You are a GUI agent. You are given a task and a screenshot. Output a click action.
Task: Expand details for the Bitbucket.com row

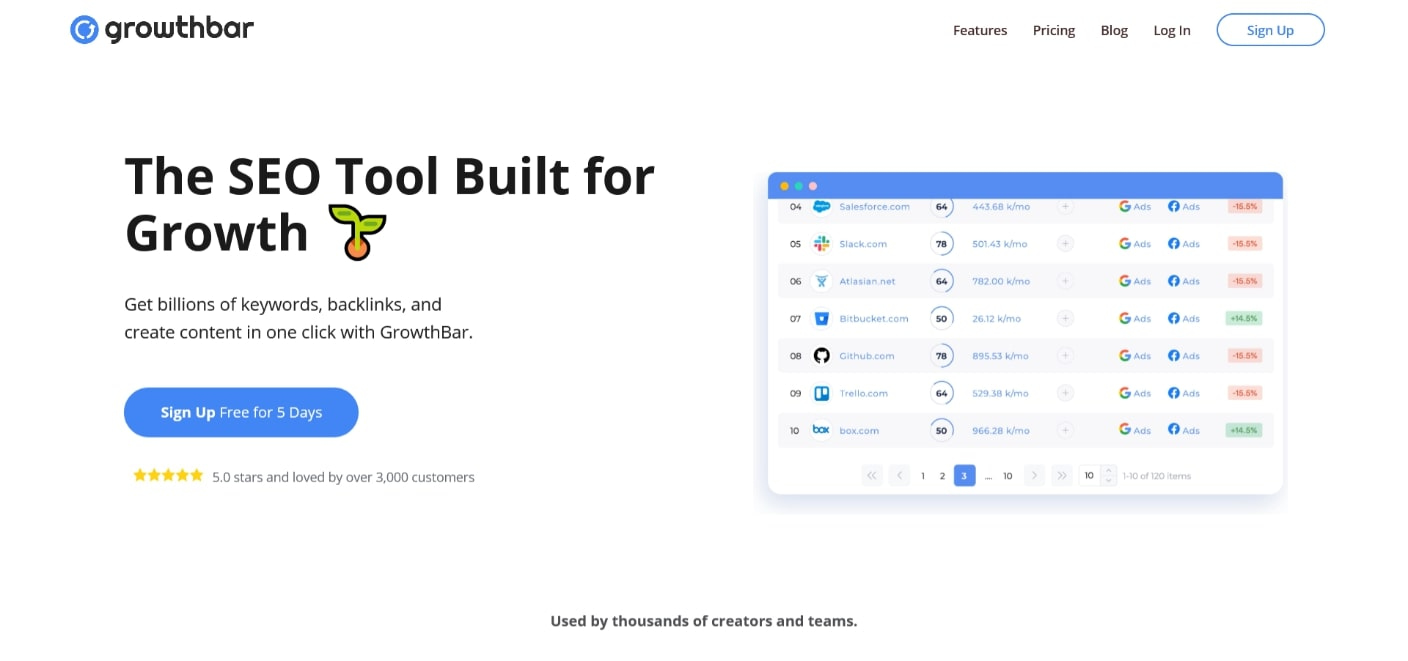1065,318
